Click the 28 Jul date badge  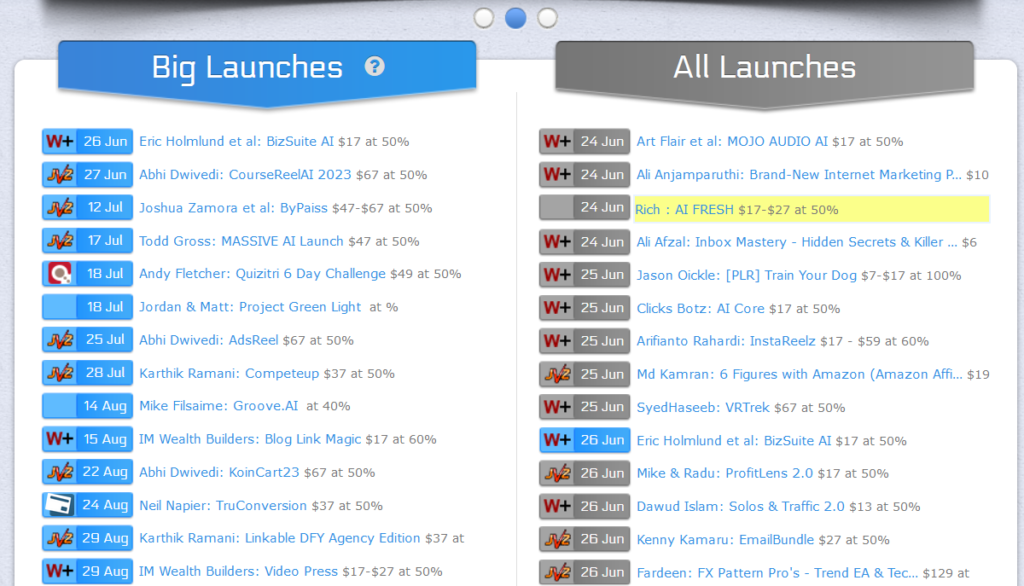click(x=104, y=373)
